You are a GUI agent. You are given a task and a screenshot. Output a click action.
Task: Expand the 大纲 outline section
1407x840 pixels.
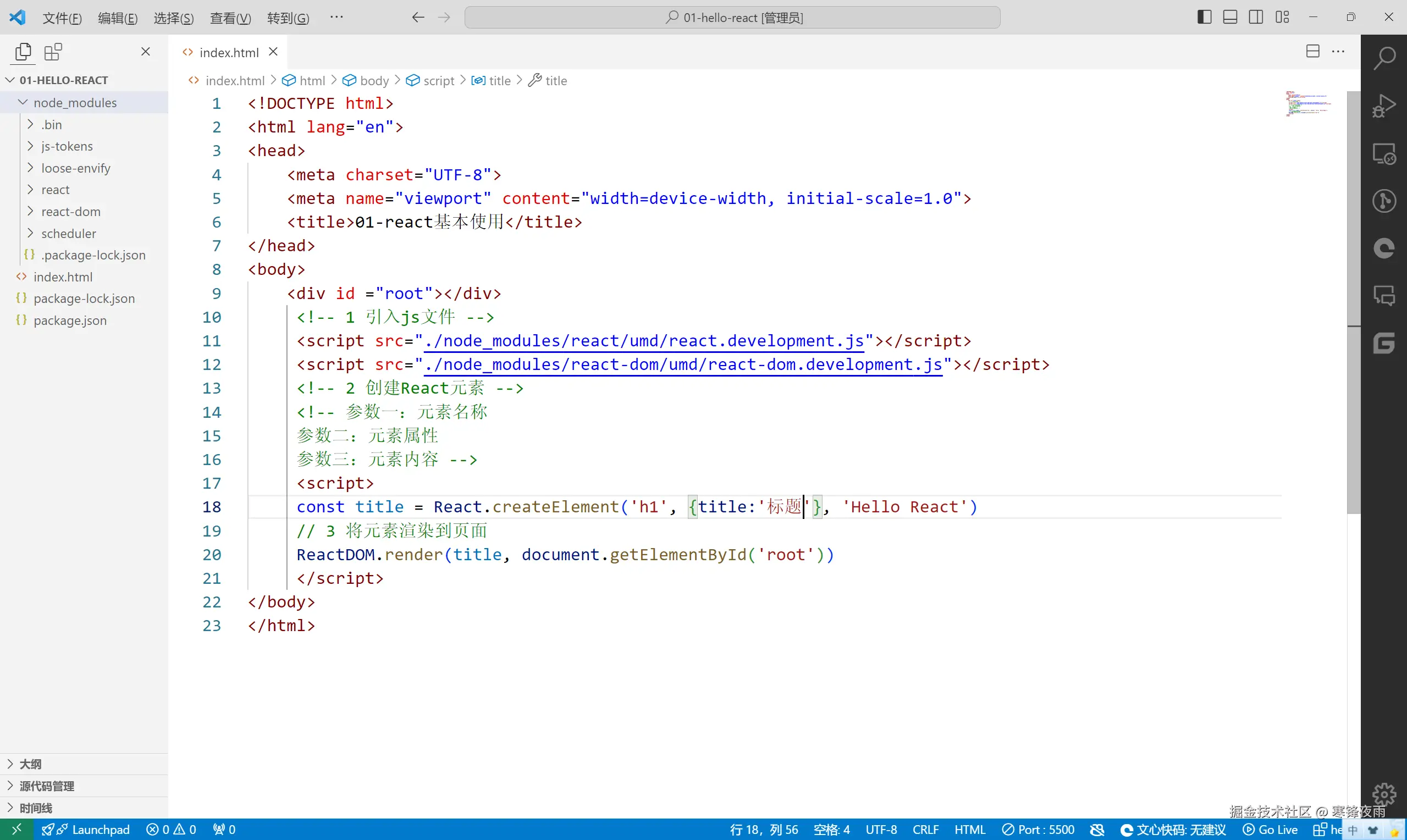click(31, 764)
